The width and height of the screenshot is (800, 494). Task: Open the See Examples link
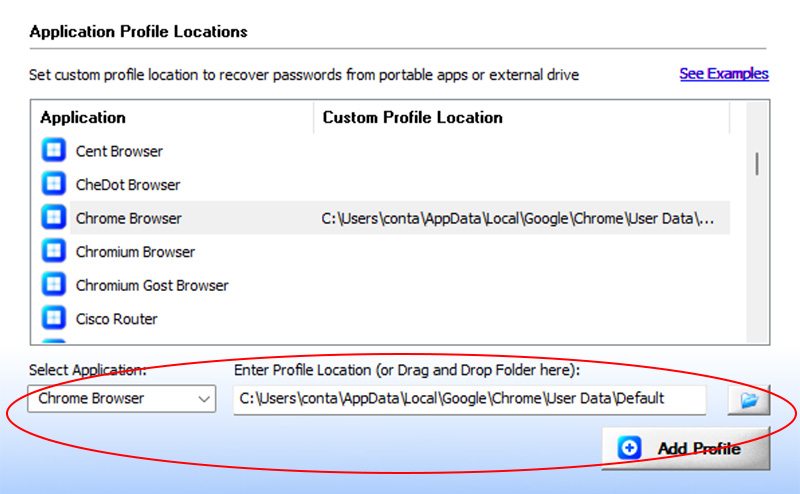point(724,74)
